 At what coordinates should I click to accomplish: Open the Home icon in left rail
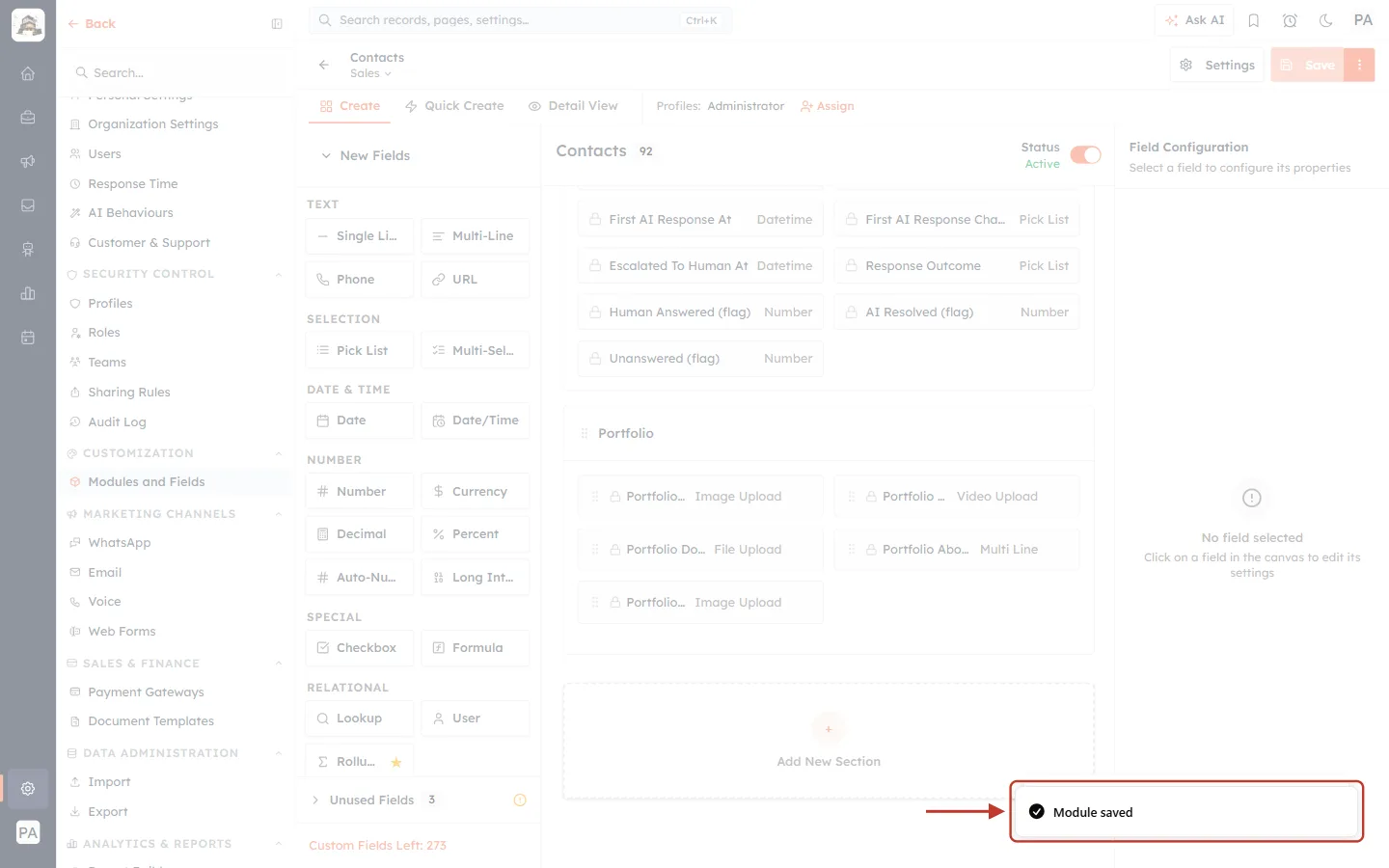point(28,73)
